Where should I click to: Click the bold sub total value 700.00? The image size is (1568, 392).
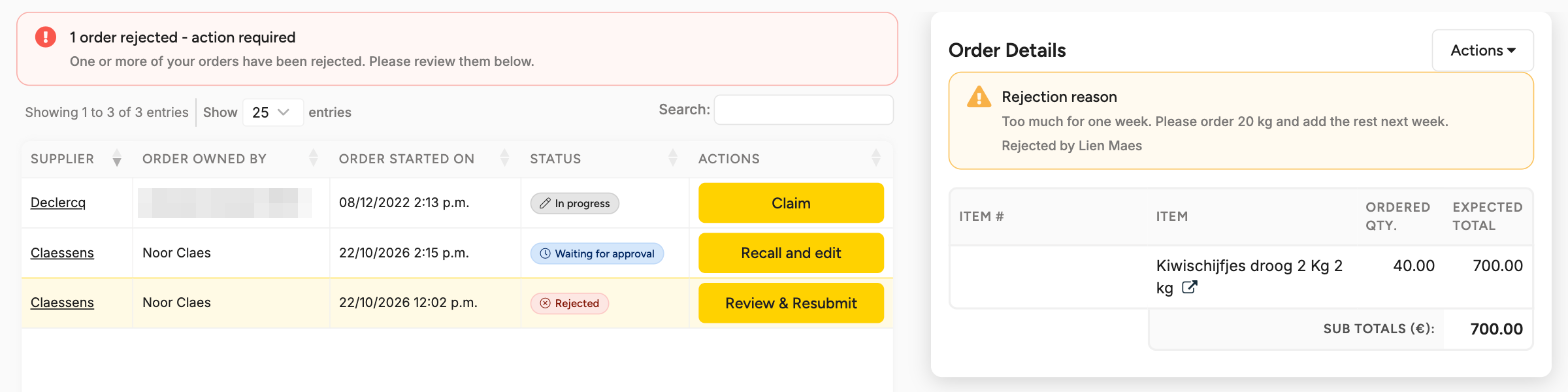pyautogui.click(x=1497, y=329)
